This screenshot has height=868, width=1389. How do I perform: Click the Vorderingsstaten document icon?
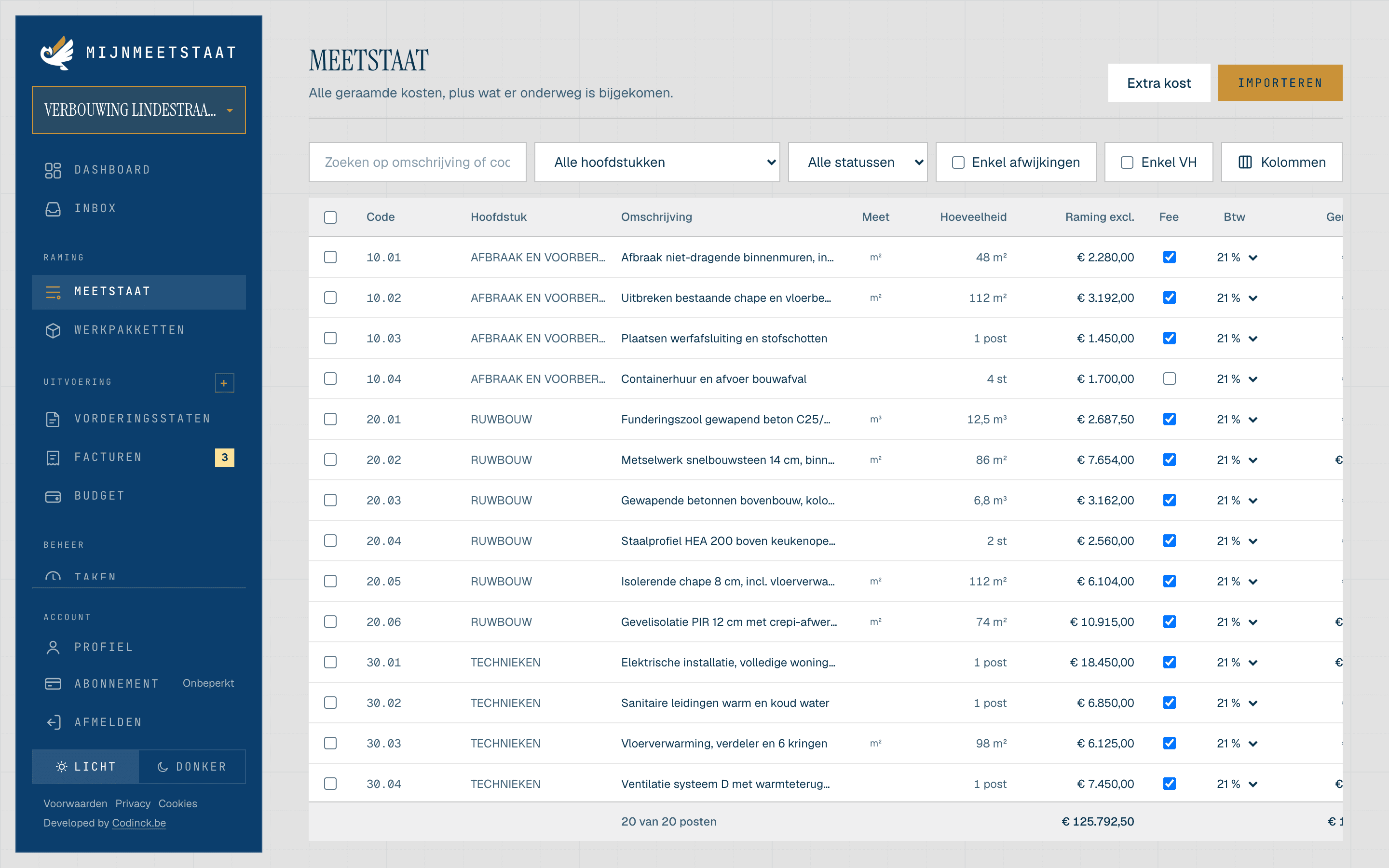point(53,420)
